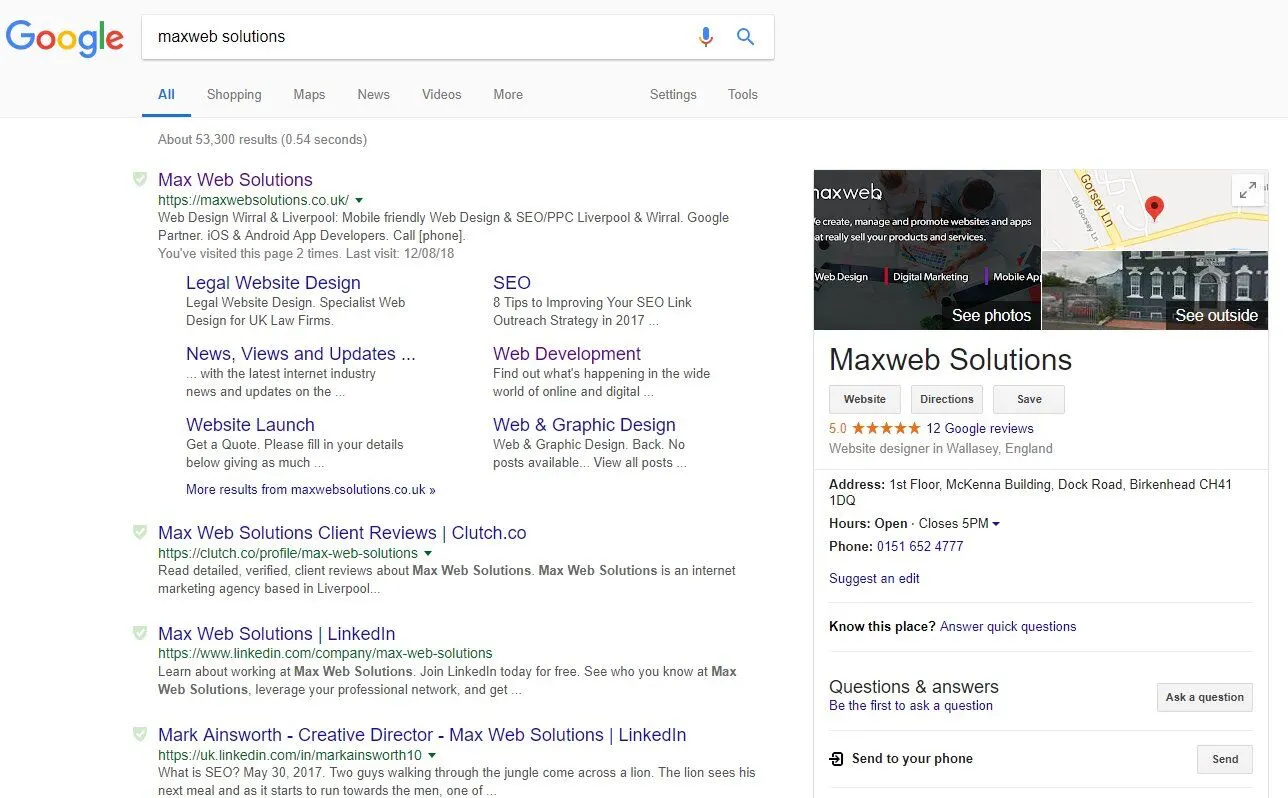This screenshot has height=798, width=1288.
Task: Click the magnifying glass search icon
Action: click(x=745, y=36)
